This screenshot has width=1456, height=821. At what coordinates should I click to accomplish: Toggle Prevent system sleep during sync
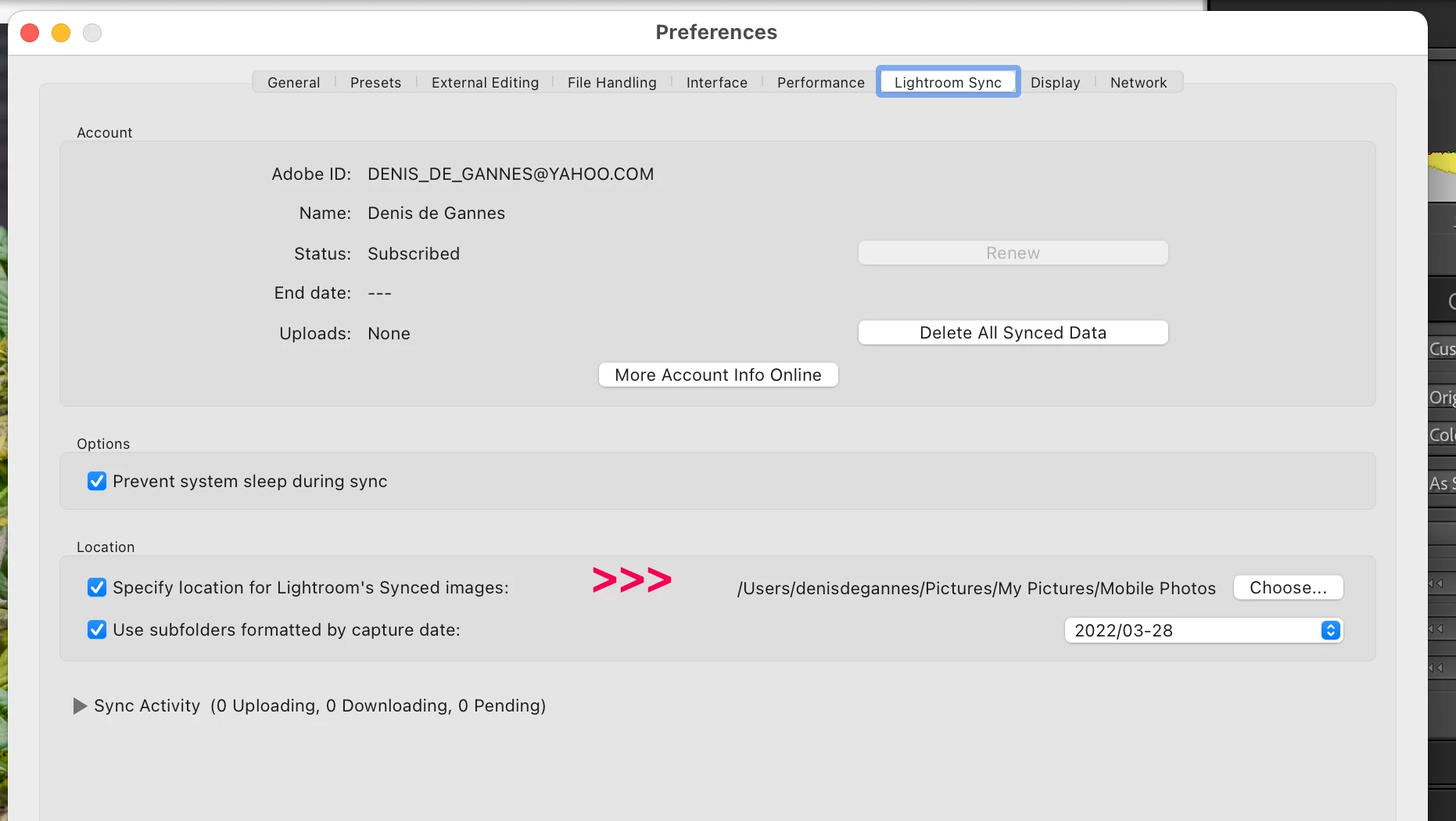[97, 481]
